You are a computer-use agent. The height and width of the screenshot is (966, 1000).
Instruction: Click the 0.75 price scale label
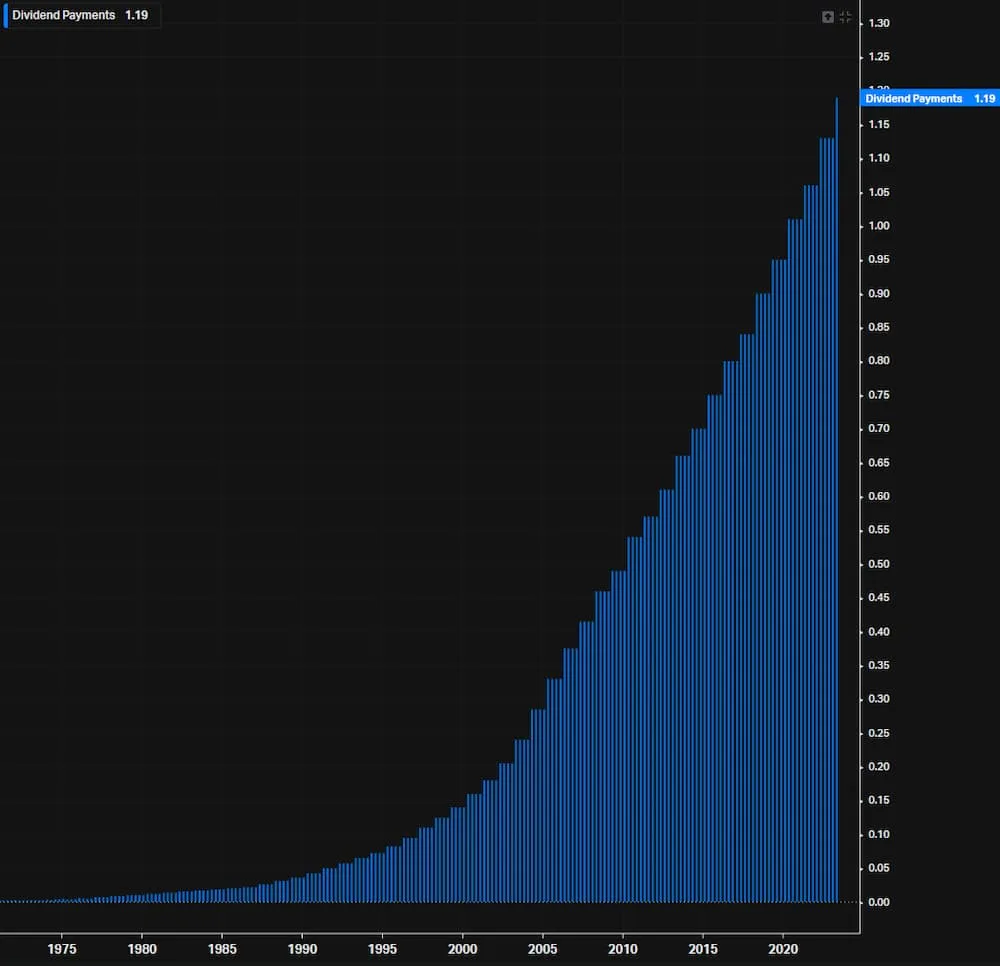point(879,395)
